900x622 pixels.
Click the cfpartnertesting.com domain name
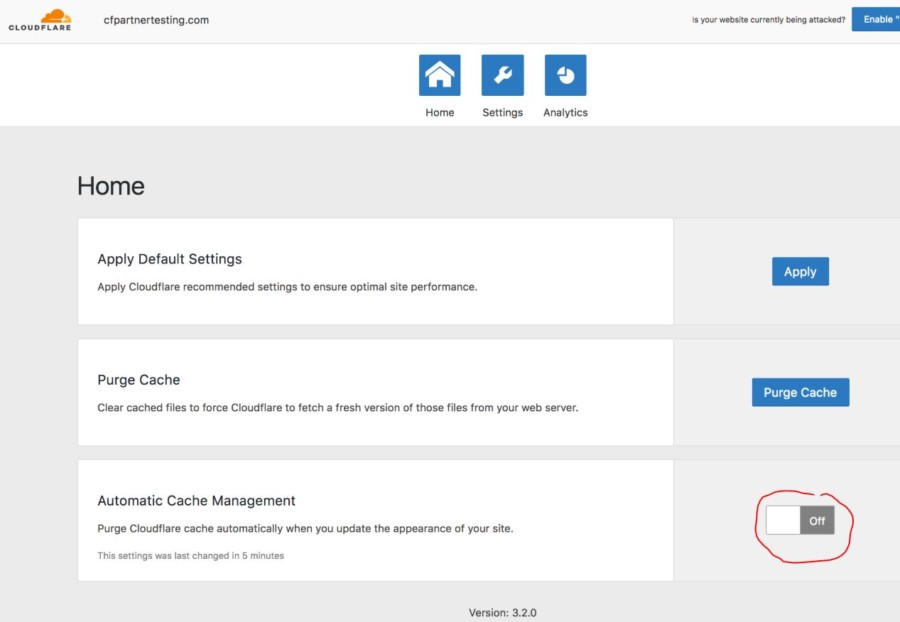pos(156,20)
